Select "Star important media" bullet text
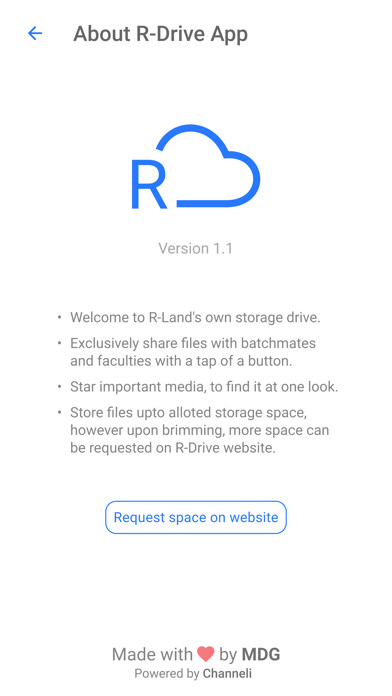392x696 pixels. click(x=204, y=387)
